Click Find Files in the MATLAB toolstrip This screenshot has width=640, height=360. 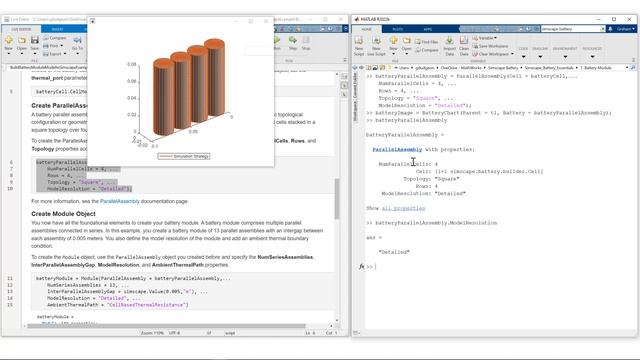pos(427,42)
